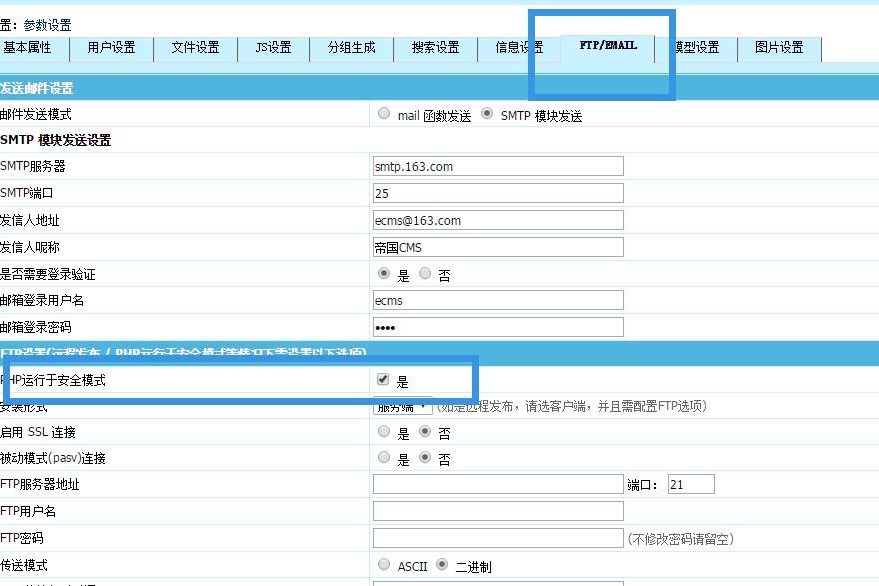
Task: Set 是否需要登录验证 to 否
Action: (x=423, y=273)
